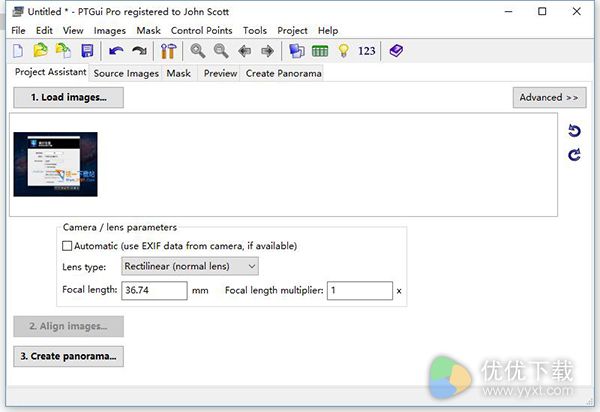Image resolution: width=600 pixels, height=412 pixels.
Task: Switch to the Create Panorama tab
Action: click(x=283, y=73)
